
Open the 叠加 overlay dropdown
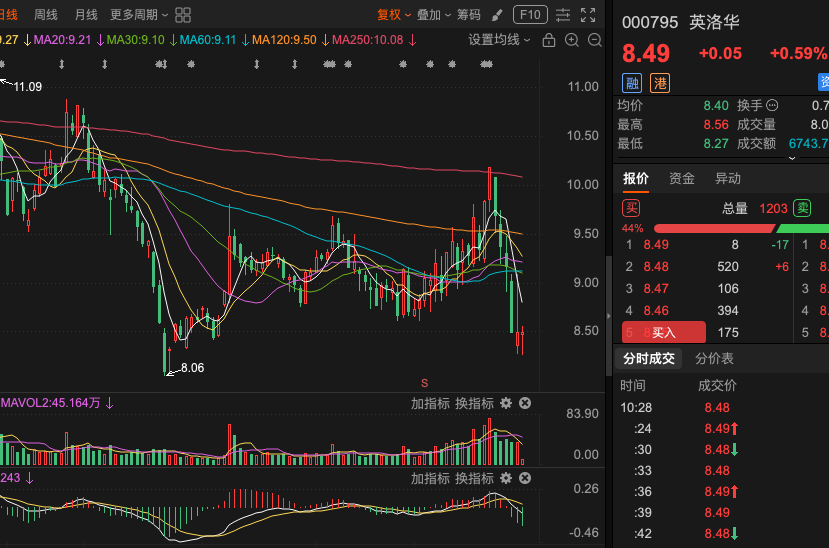tap(434, 15)
